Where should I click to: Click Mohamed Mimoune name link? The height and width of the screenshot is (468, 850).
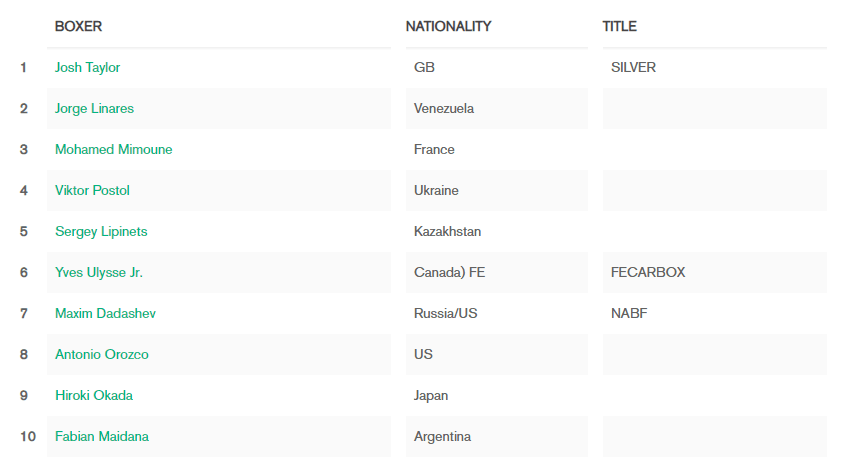[114, 149]
